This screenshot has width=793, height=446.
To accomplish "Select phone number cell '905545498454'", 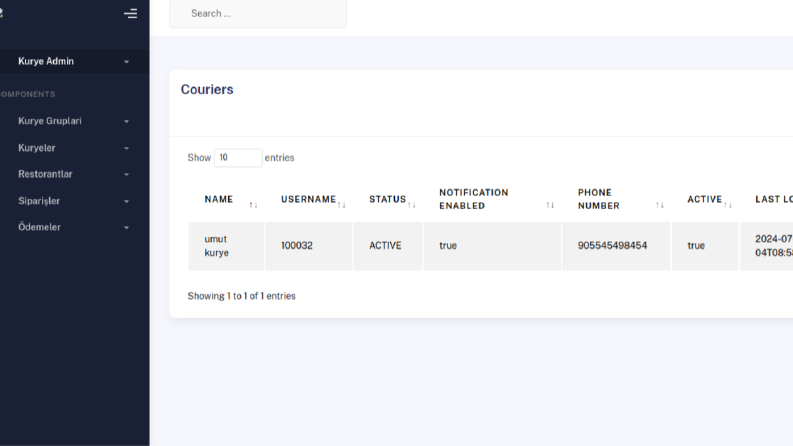I will point(616,246).
